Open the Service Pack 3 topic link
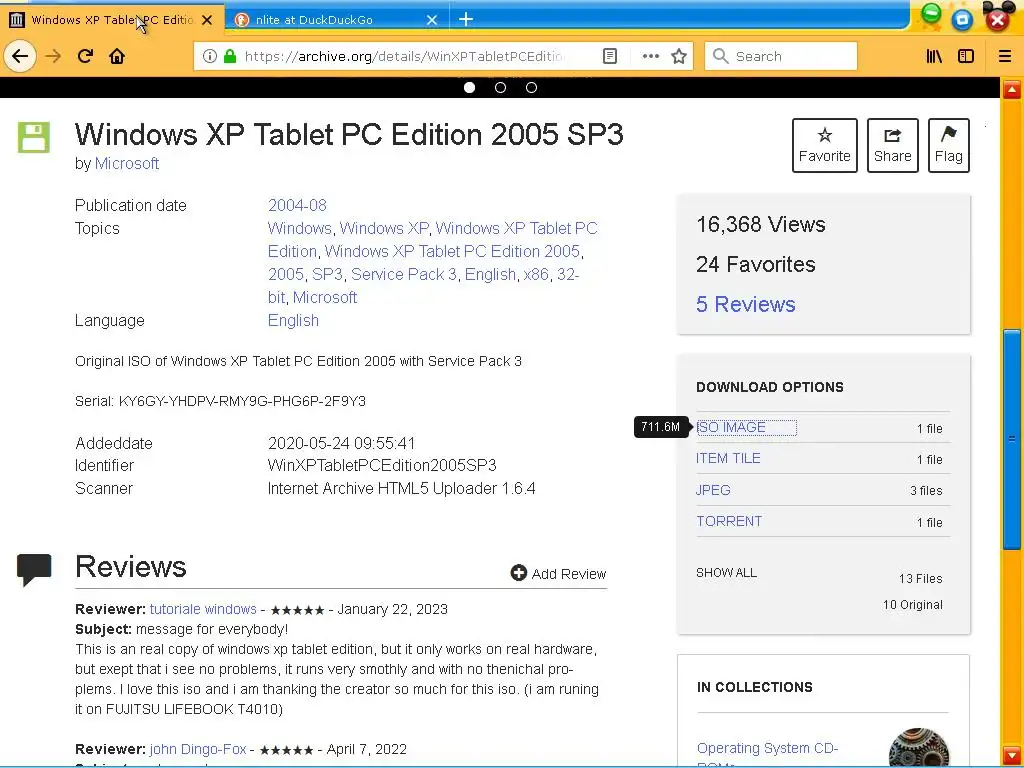Viewport: 1024px width, 768px height. click(x=404, y=274)
